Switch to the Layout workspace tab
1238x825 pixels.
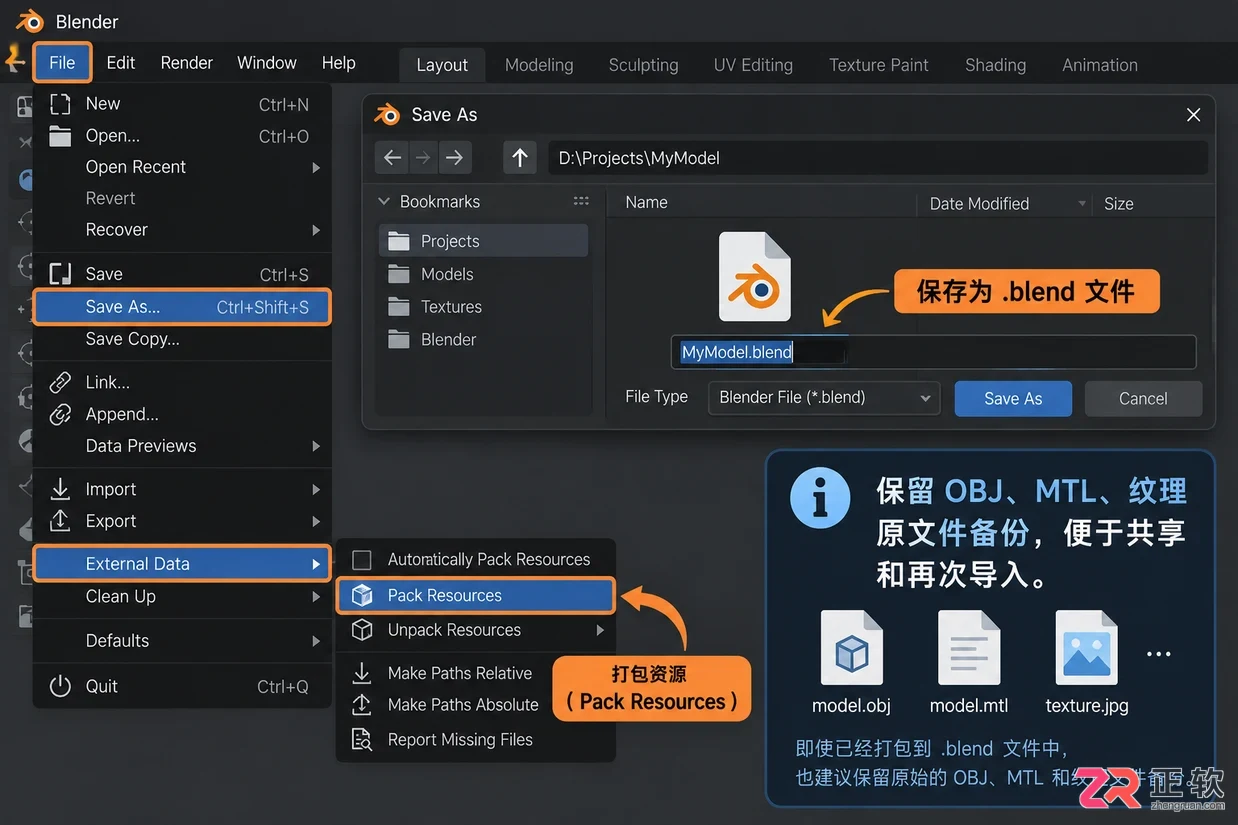click(441, 65)
